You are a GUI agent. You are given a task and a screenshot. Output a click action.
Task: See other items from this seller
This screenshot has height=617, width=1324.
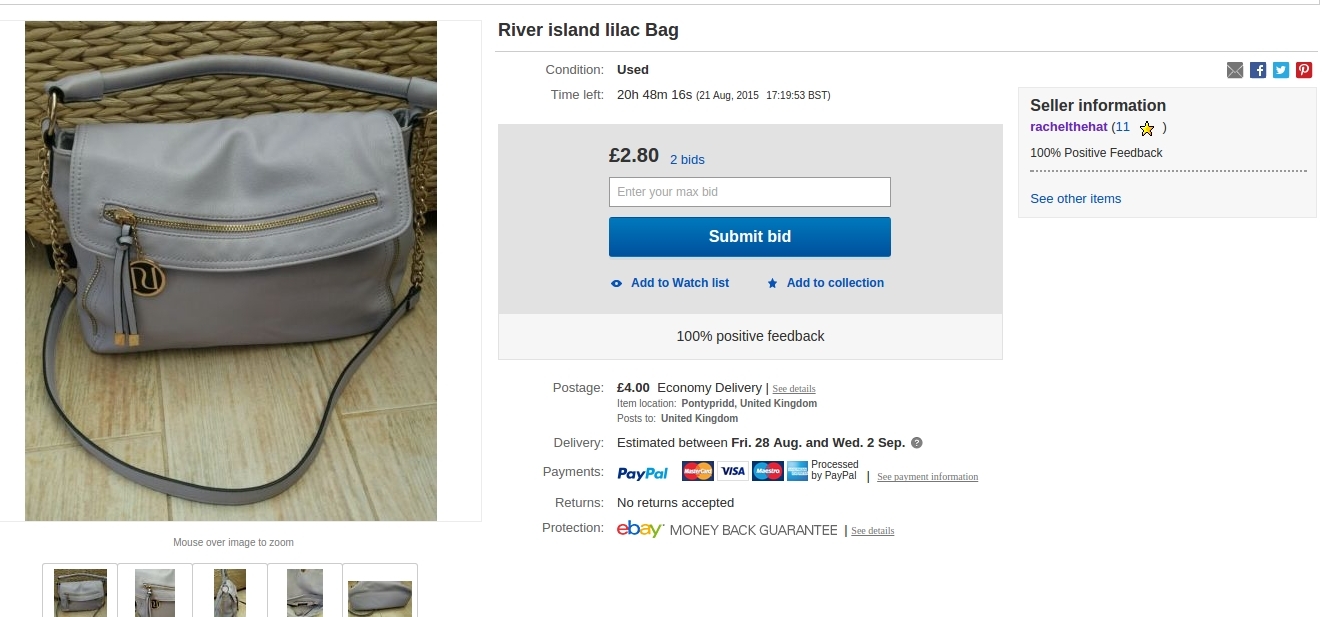click(x=1075, y=199)
